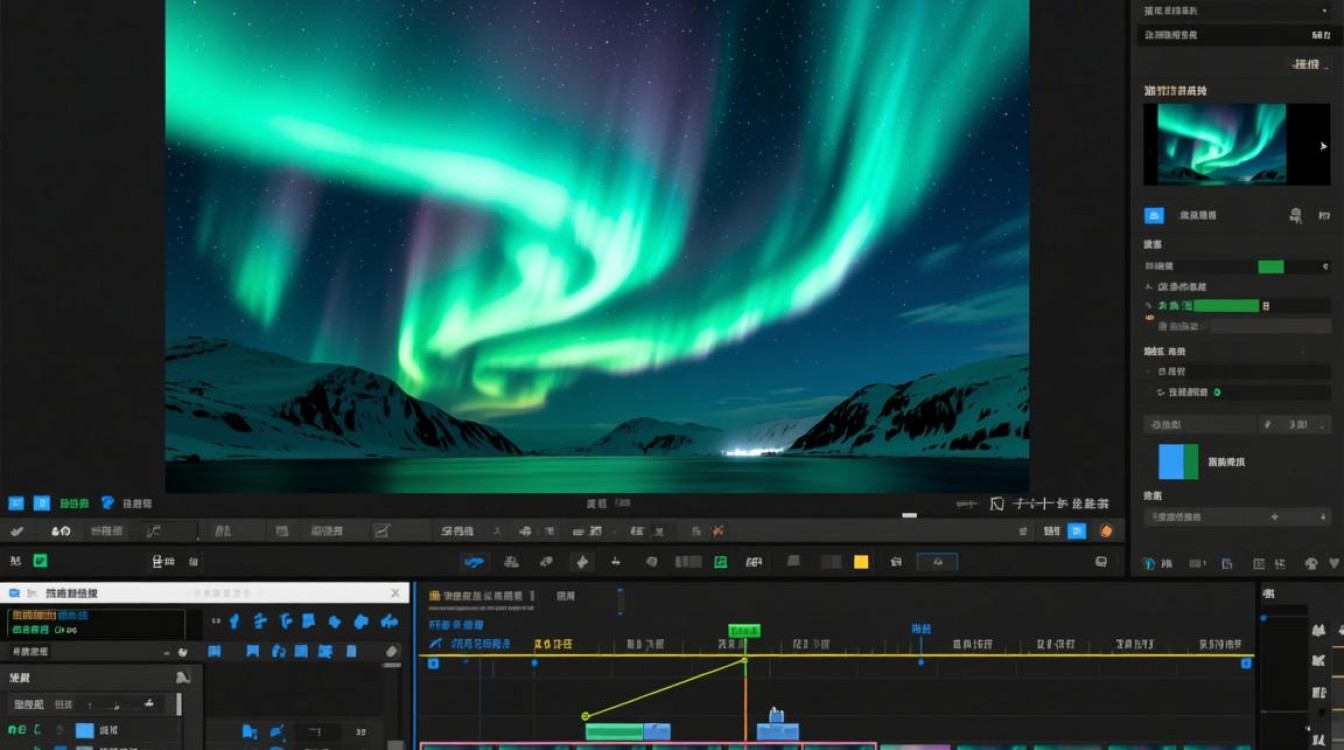Image resolution: width=1344 pixels, height=750 pixels.
Task: Click the blue square at the ruler's right end
Action: pyautogui.click(x=1246, y=663)
